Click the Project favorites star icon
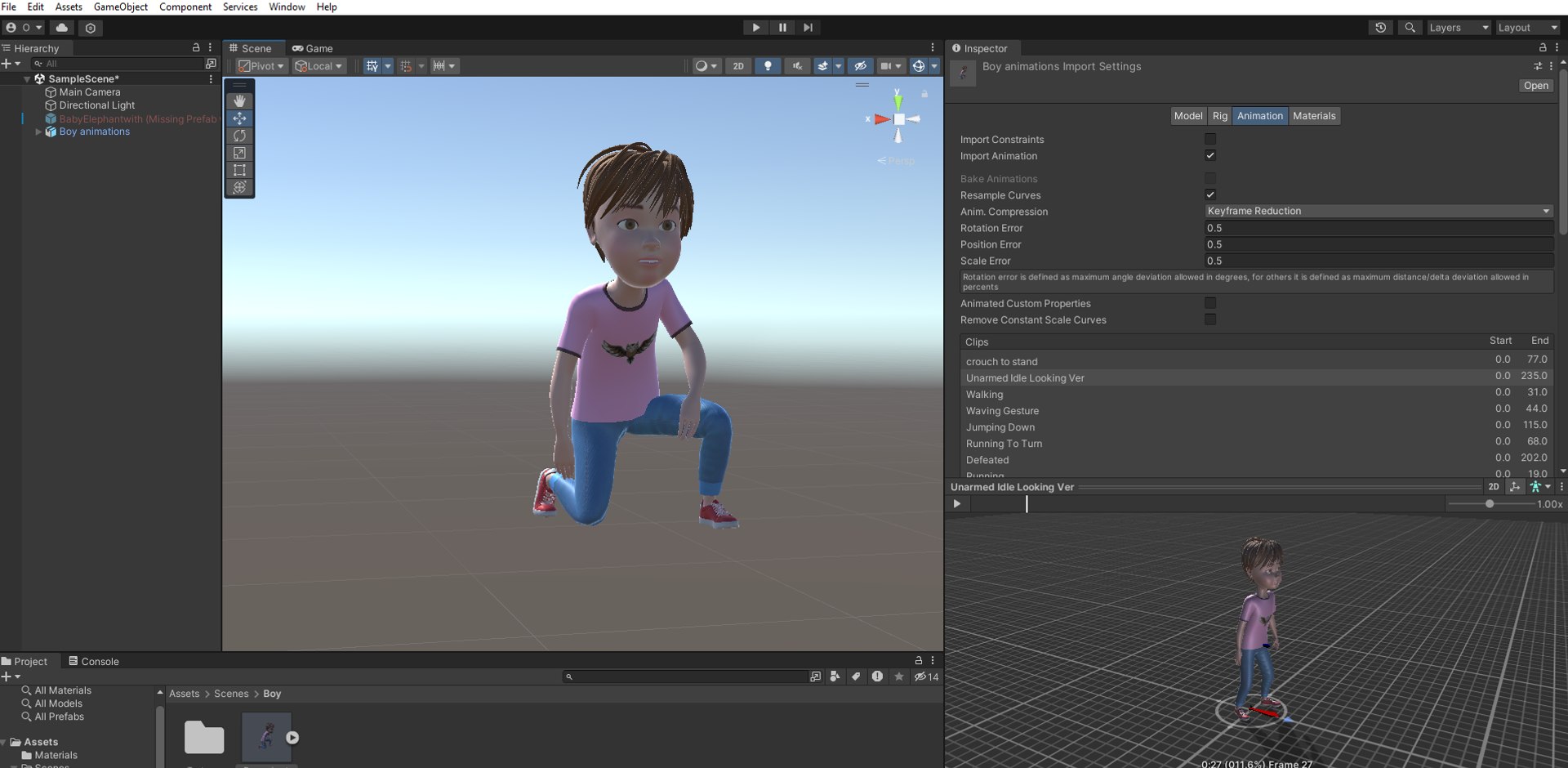This screenshot has width=1568, height=768. [x=899, y=676]
